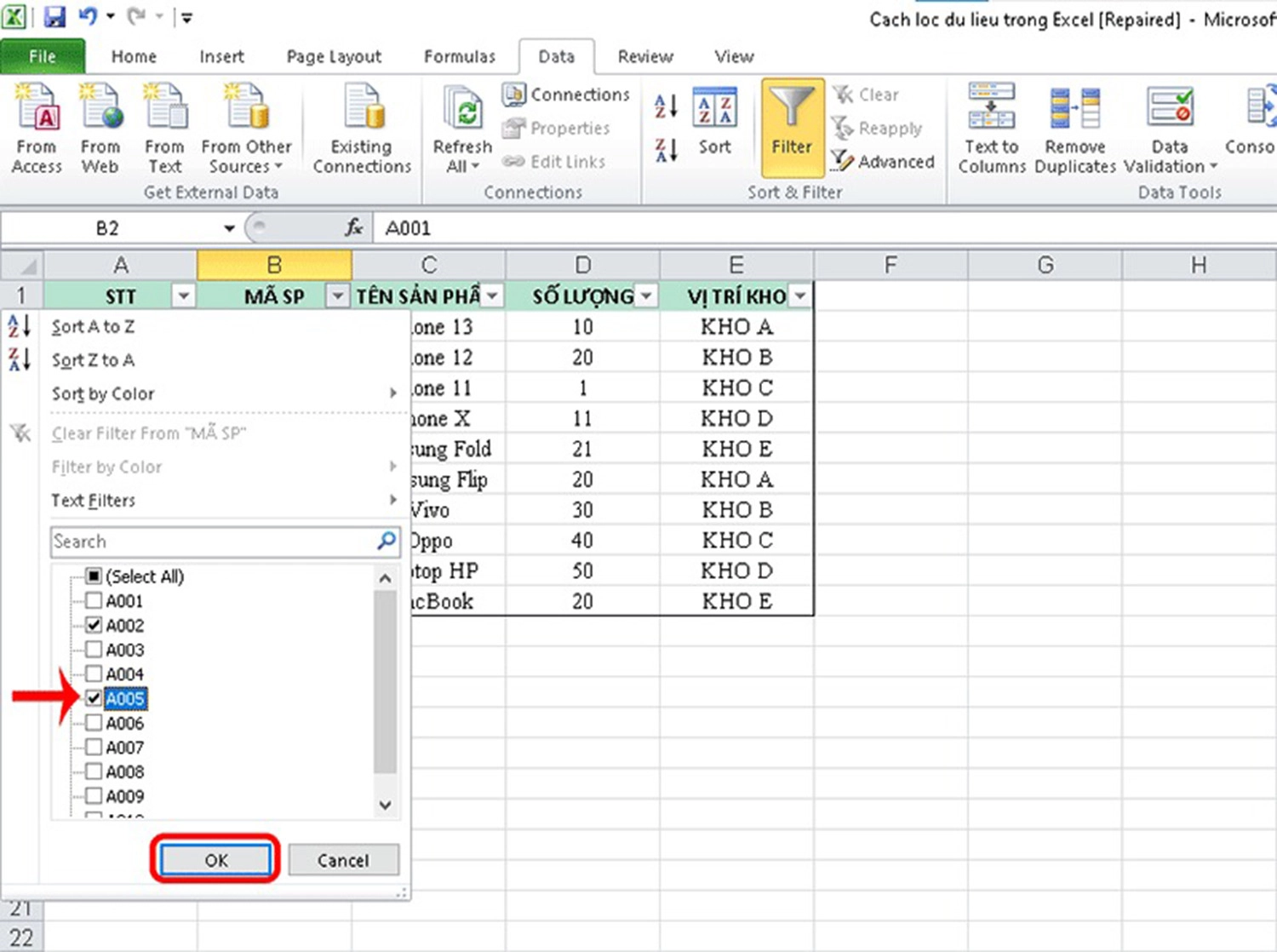Click the formula bar showing A001
Viewport: 1277px width, 952px height.
click(x=826, y=228)
